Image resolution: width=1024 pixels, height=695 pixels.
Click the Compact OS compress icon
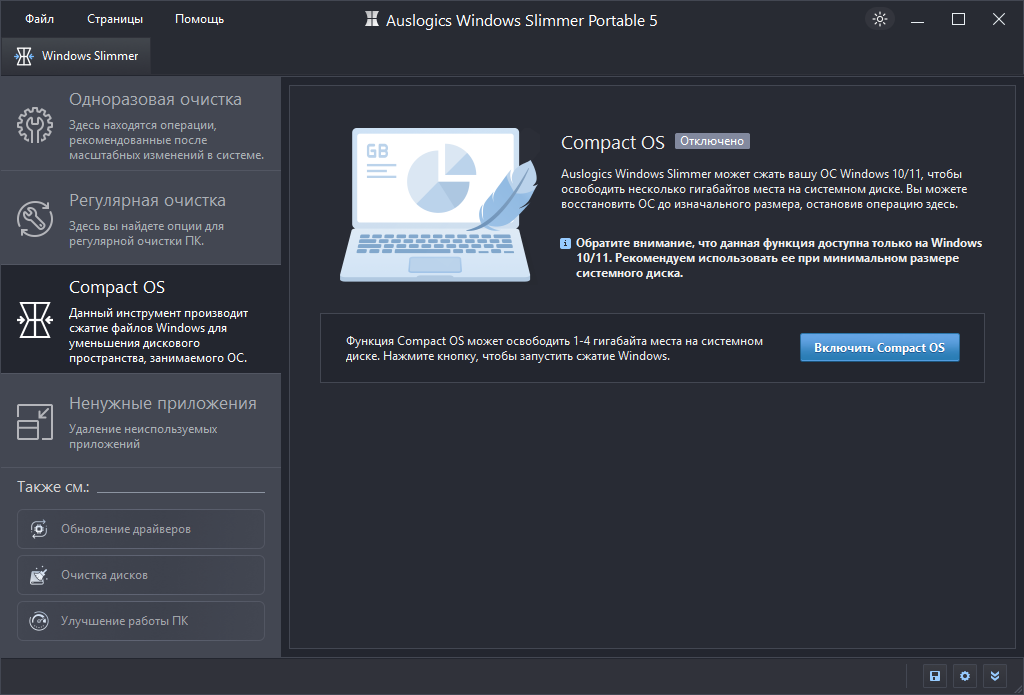point(35,318)
